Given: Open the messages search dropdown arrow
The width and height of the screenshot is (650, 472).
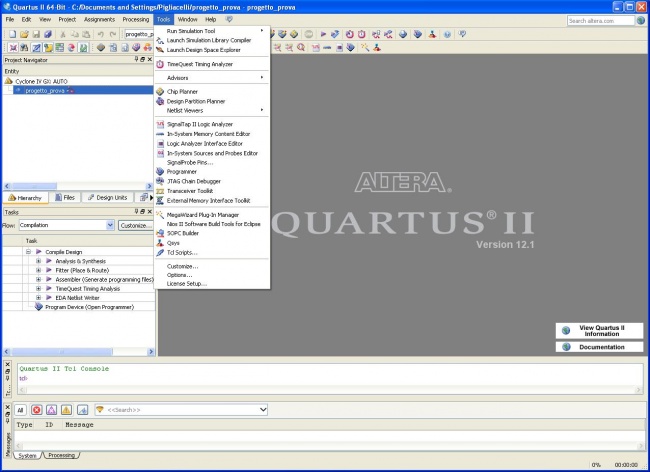Looking at the screenshot, I should click(x=263, y=410).
